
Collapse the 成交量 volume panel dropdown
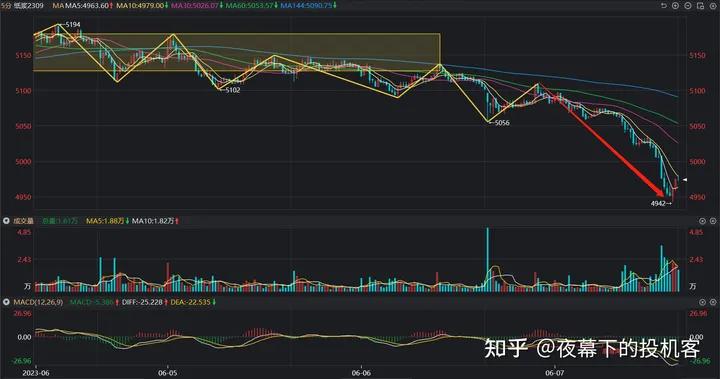6,221
